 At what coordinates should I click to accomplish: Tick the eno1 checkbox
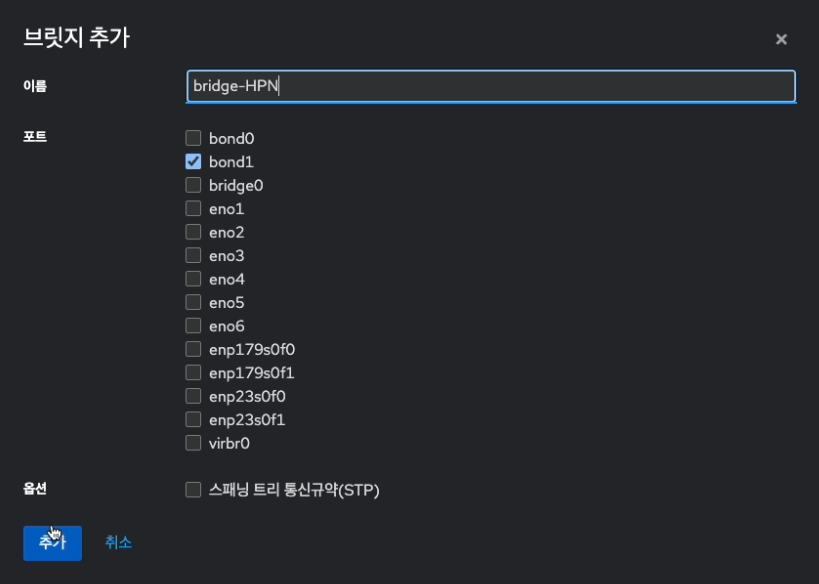[x=194, y=209]
